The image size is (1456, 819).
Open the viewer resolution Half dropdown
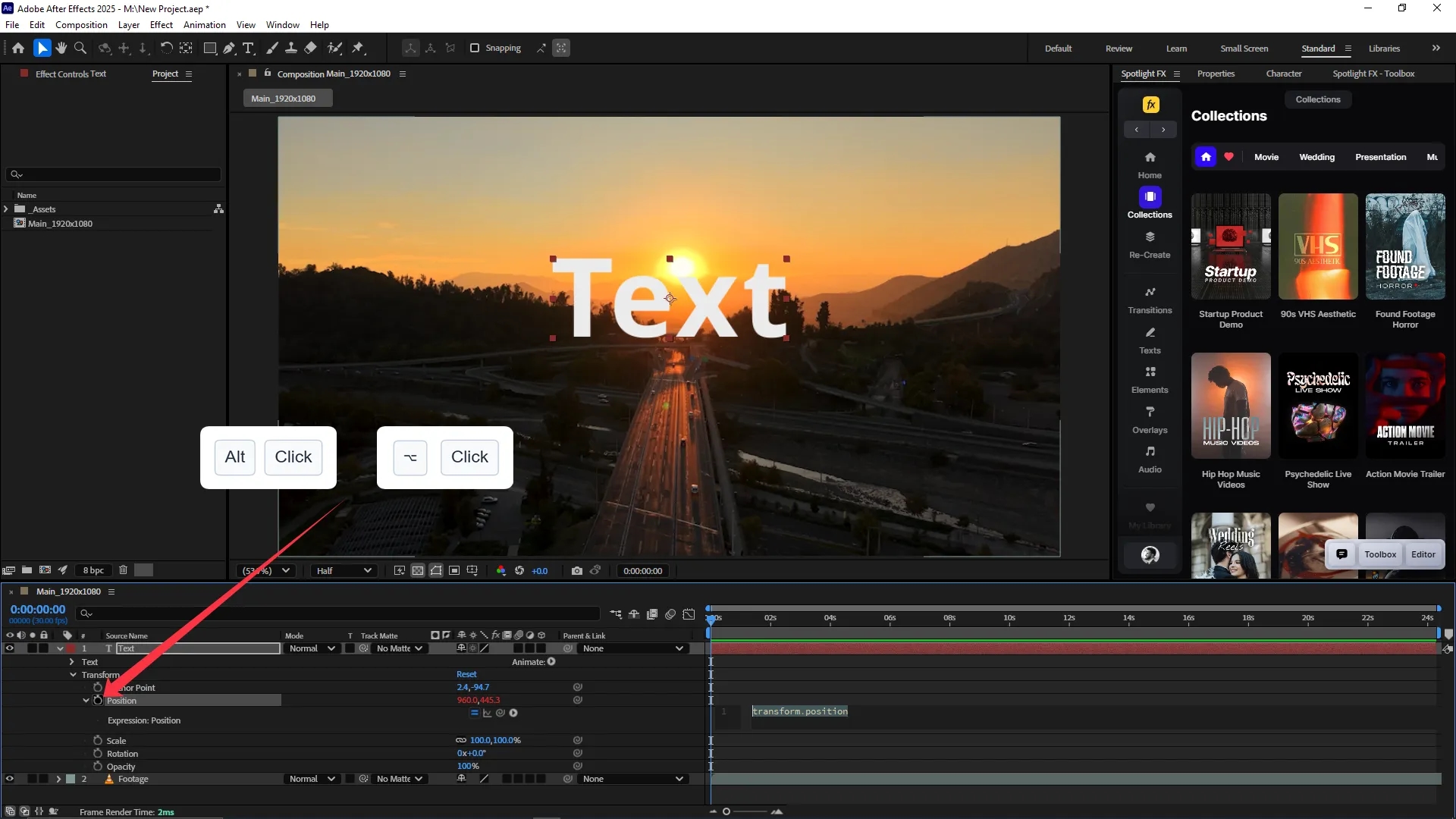[344, 570]
